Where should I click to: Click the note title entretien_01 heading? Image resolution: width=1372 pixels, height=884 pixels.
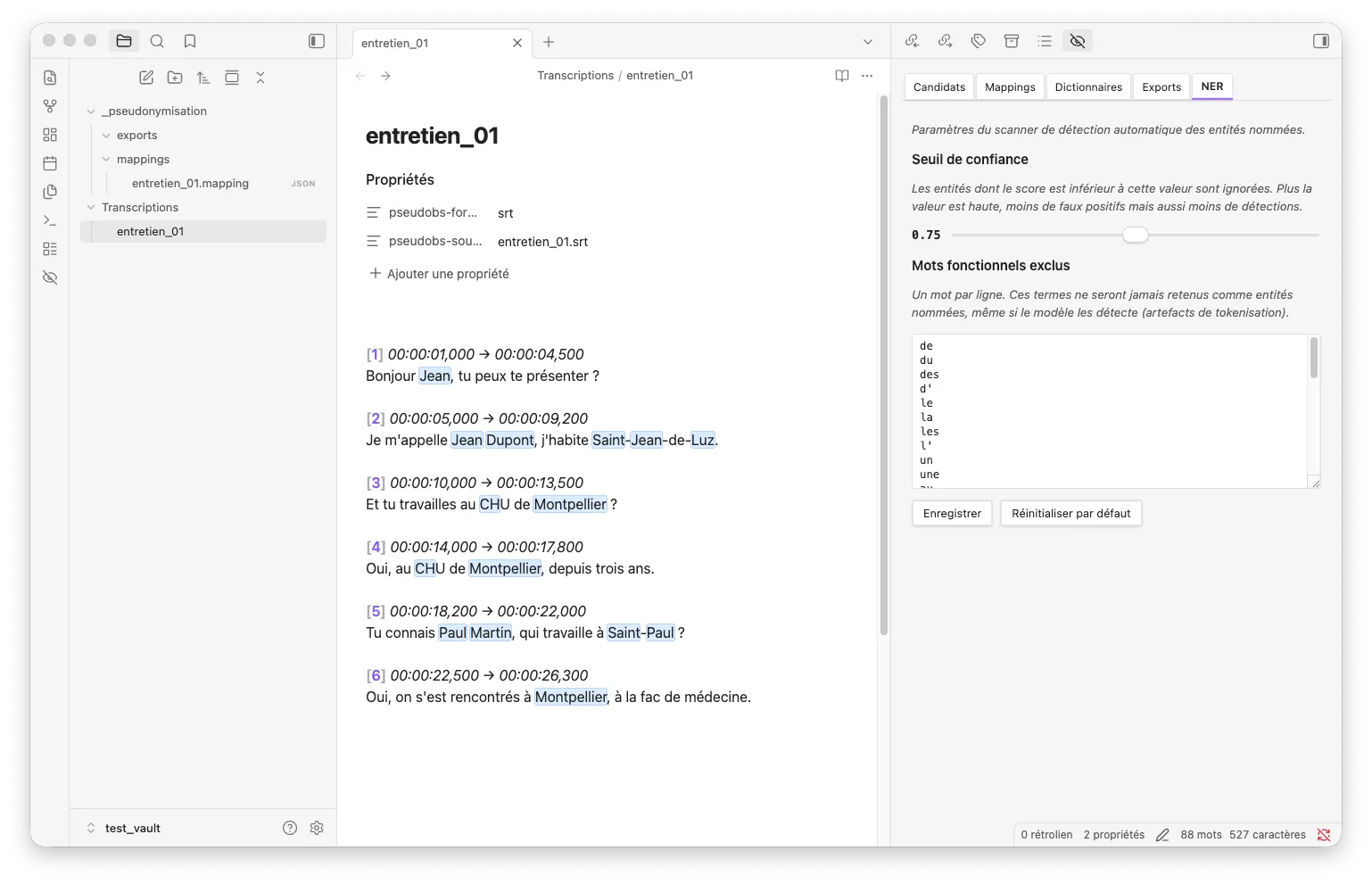tap(432, 136)
